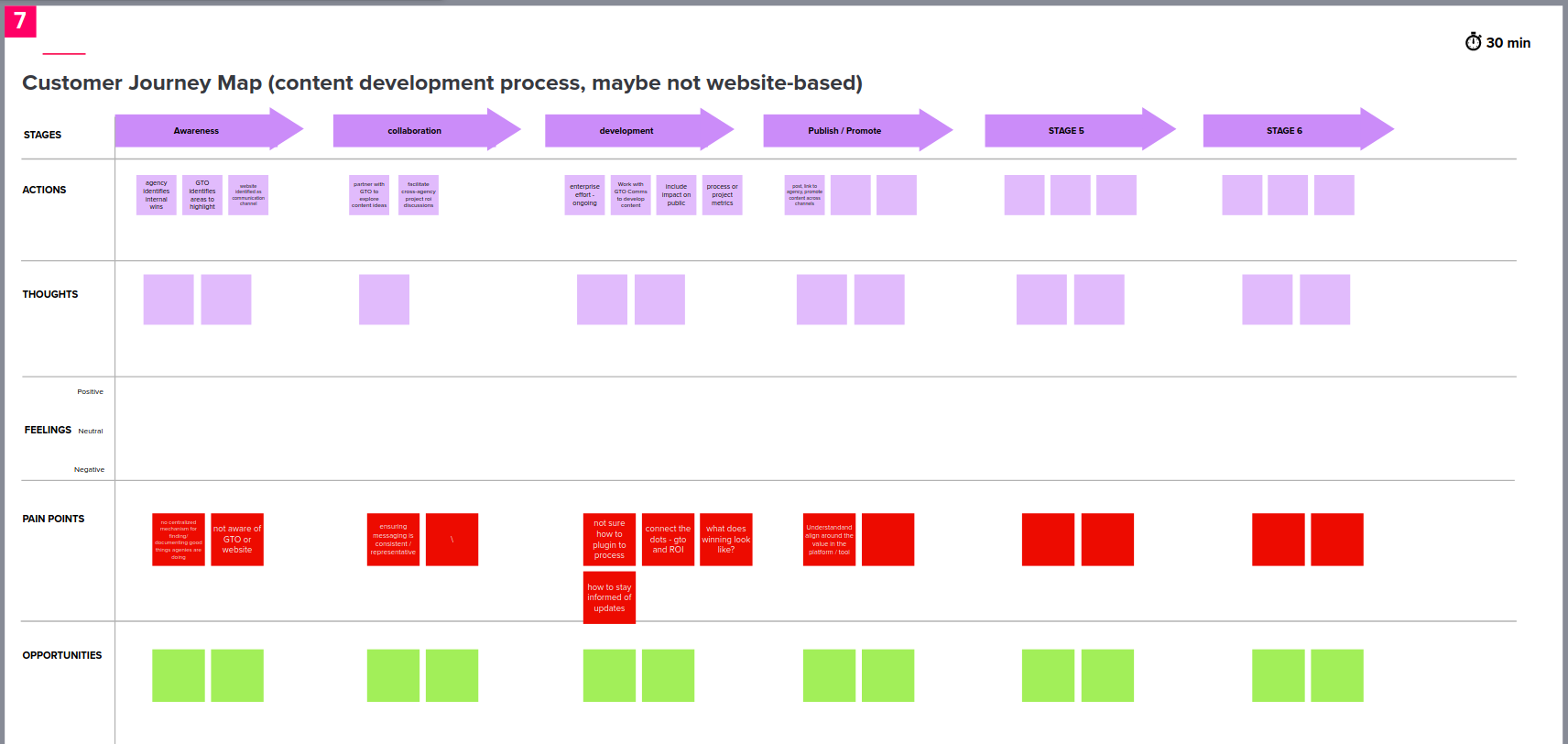Select 'GTO identifies areas to highlight' sticky
The width and height of the screenshot is (1568, 744).
pos(202,195)
